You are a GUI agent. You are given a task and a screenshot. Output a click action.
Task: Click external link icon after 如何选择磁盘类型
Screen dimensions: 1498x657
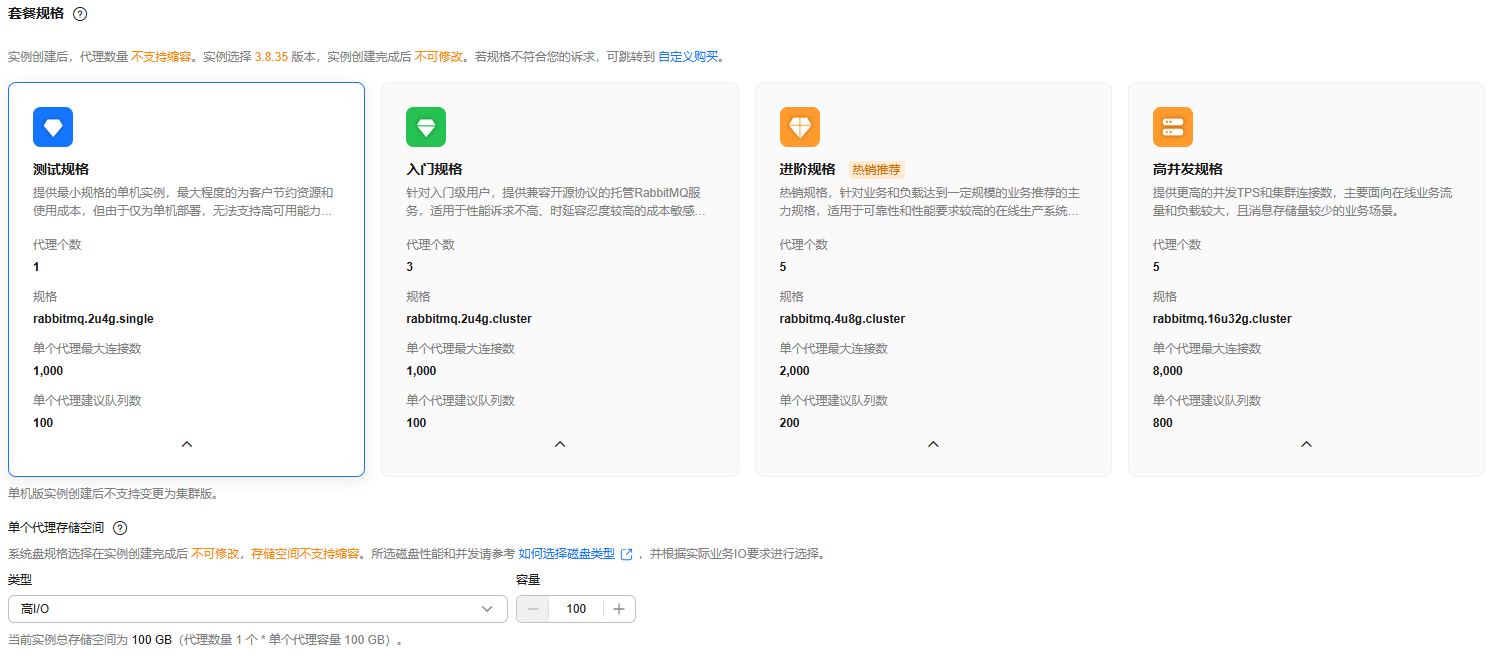coord(627,554)
